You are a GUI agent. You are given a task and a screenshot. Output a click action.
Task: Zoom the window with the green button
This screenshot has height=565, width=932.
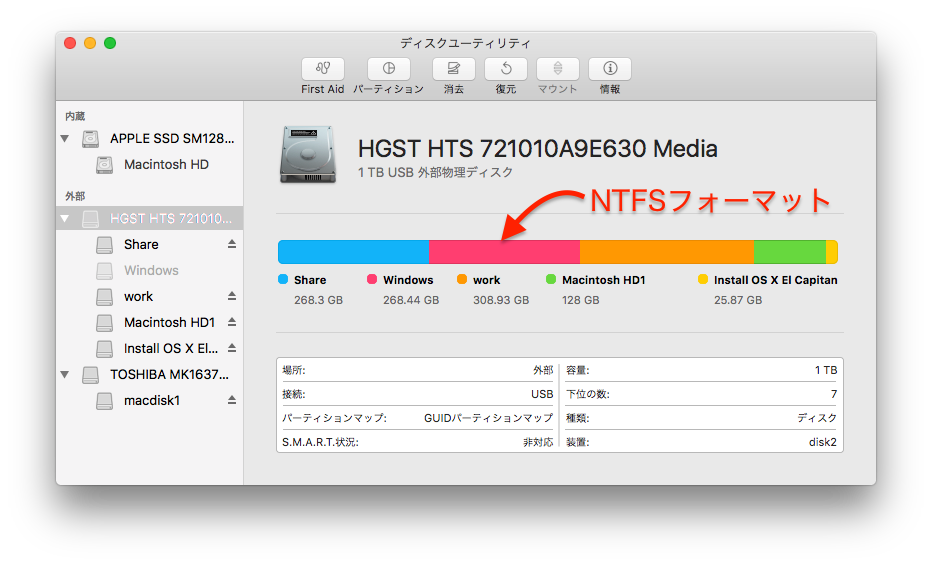point(110,43)
